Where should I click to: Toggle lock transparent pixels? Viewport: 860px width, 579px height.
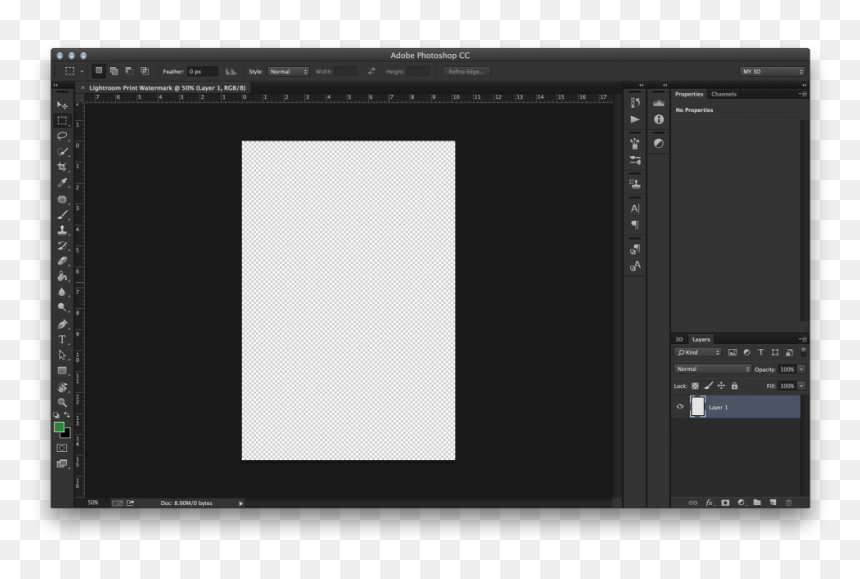pos(695,386)
